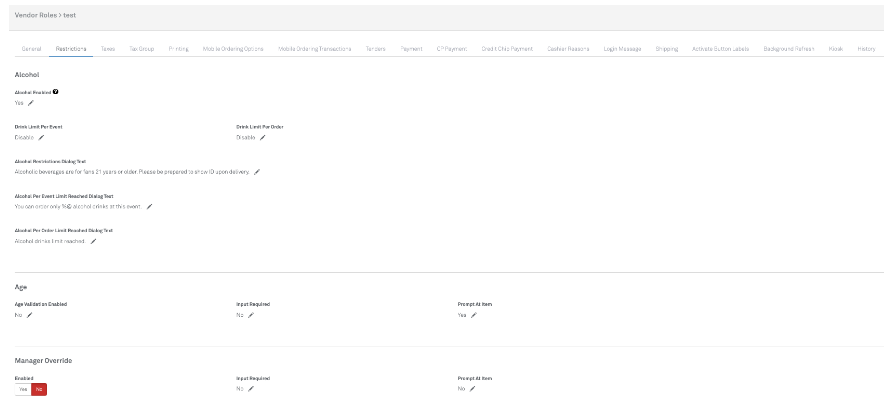
Task: Edit Age Validation Enabled value
Action: pyautogui.click(x=30, y=315)
